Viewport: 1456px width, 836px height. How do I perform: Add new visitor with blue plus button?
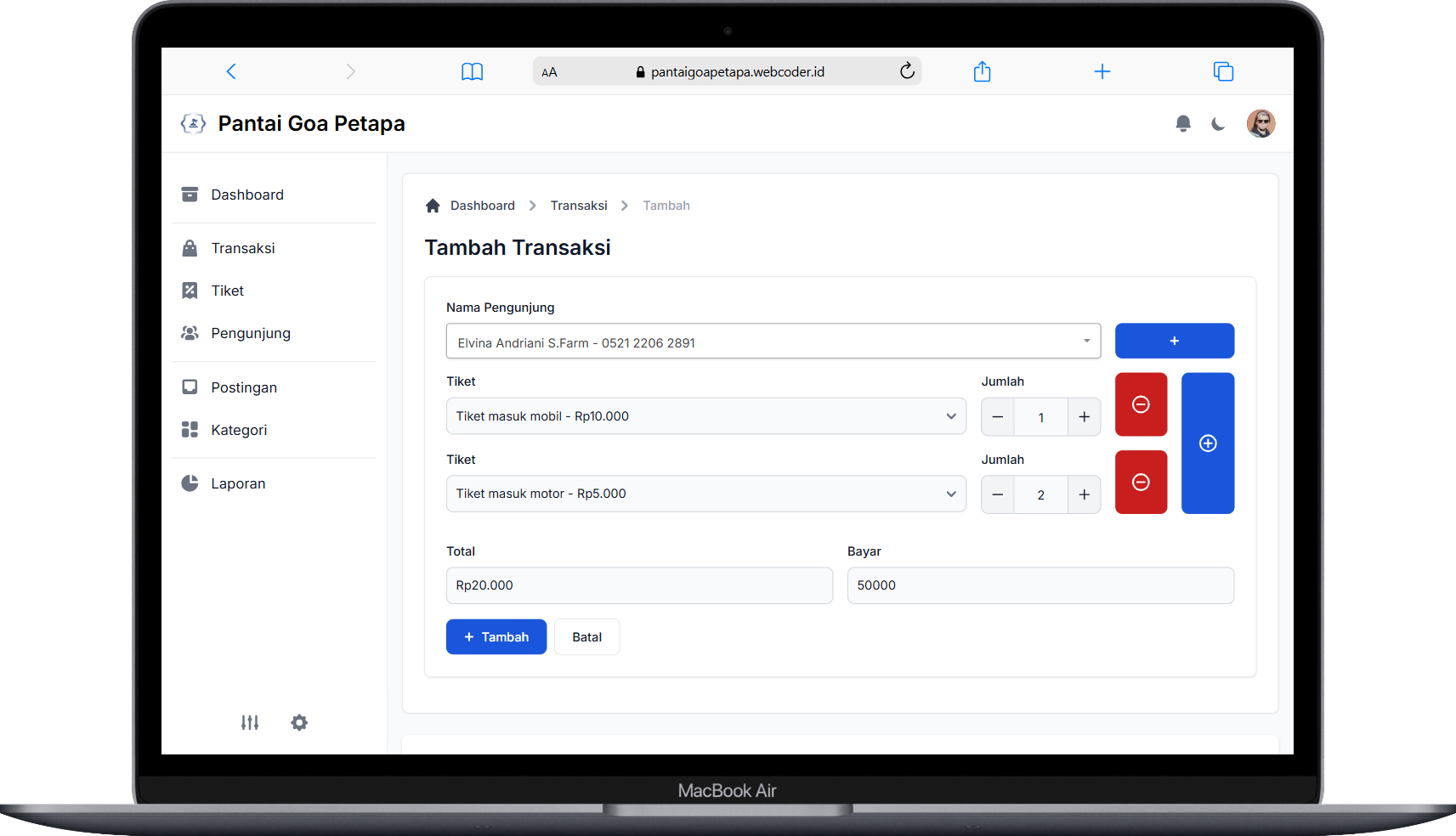point(1175,341)
